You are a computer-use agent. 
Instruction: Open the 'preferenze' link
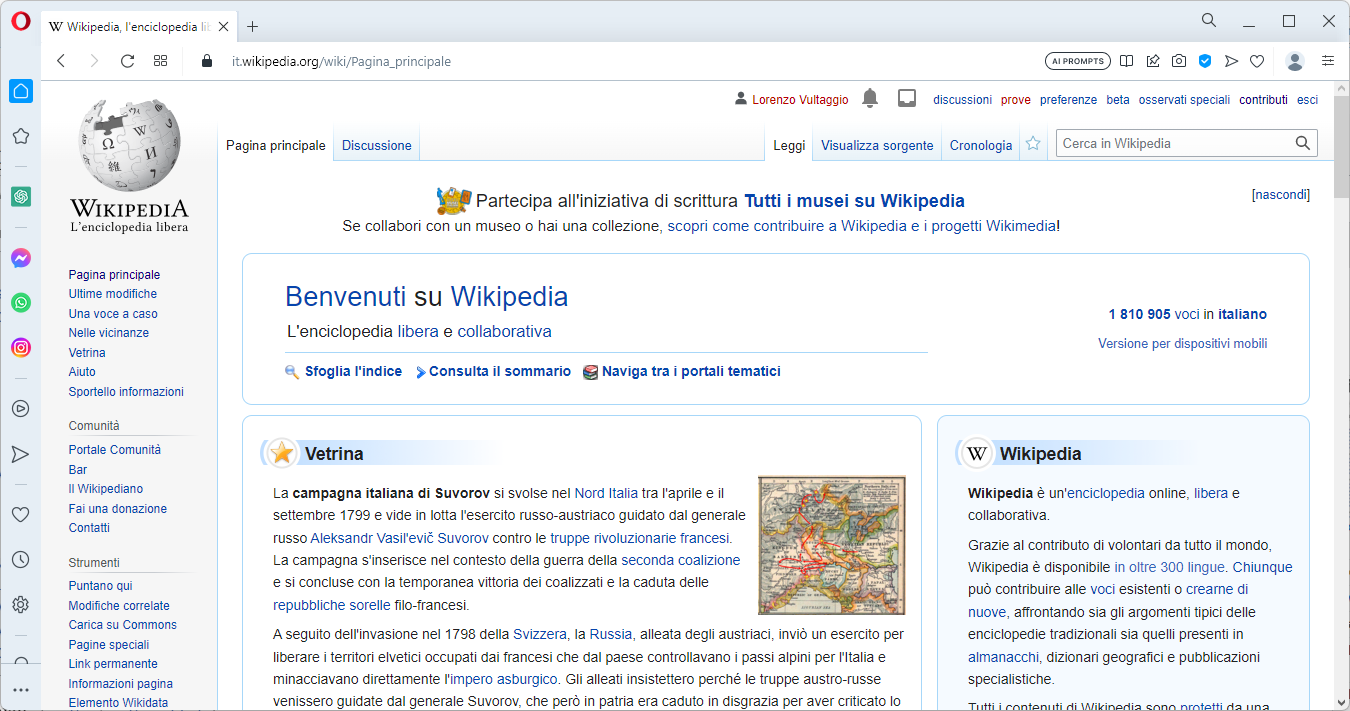[1068, 99]
